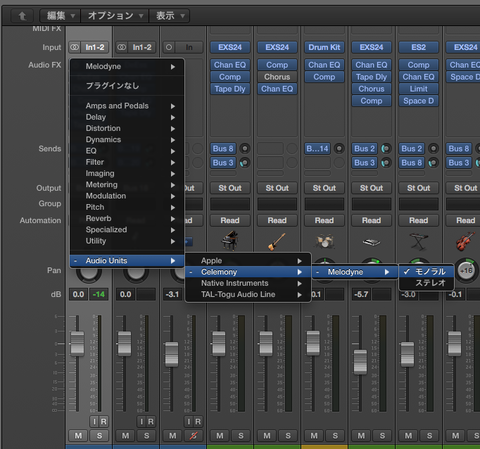
Task: Click the electric guitar track icon
Action: (x=277, y=241)
